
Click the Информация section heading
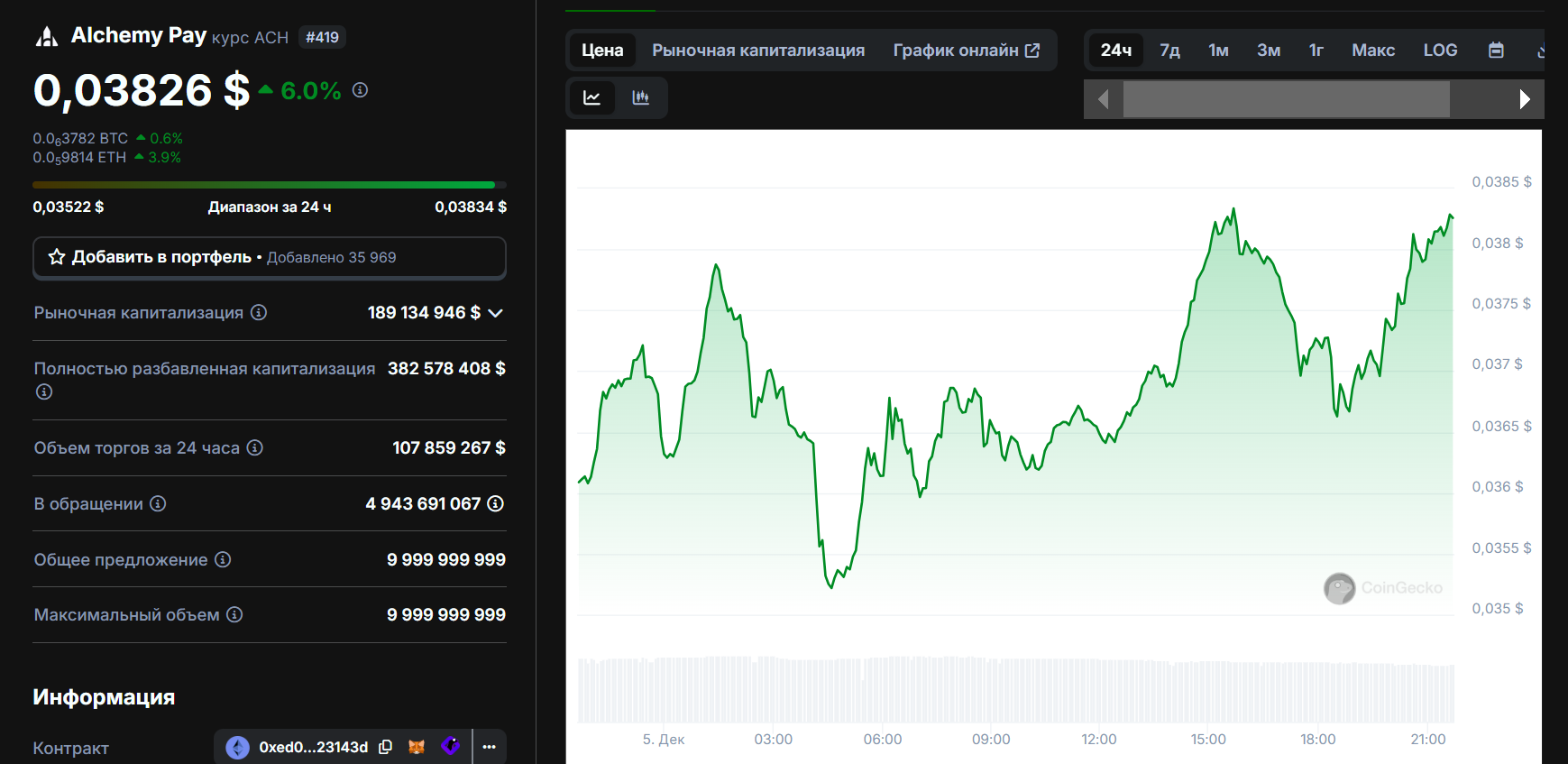[104, 696]
